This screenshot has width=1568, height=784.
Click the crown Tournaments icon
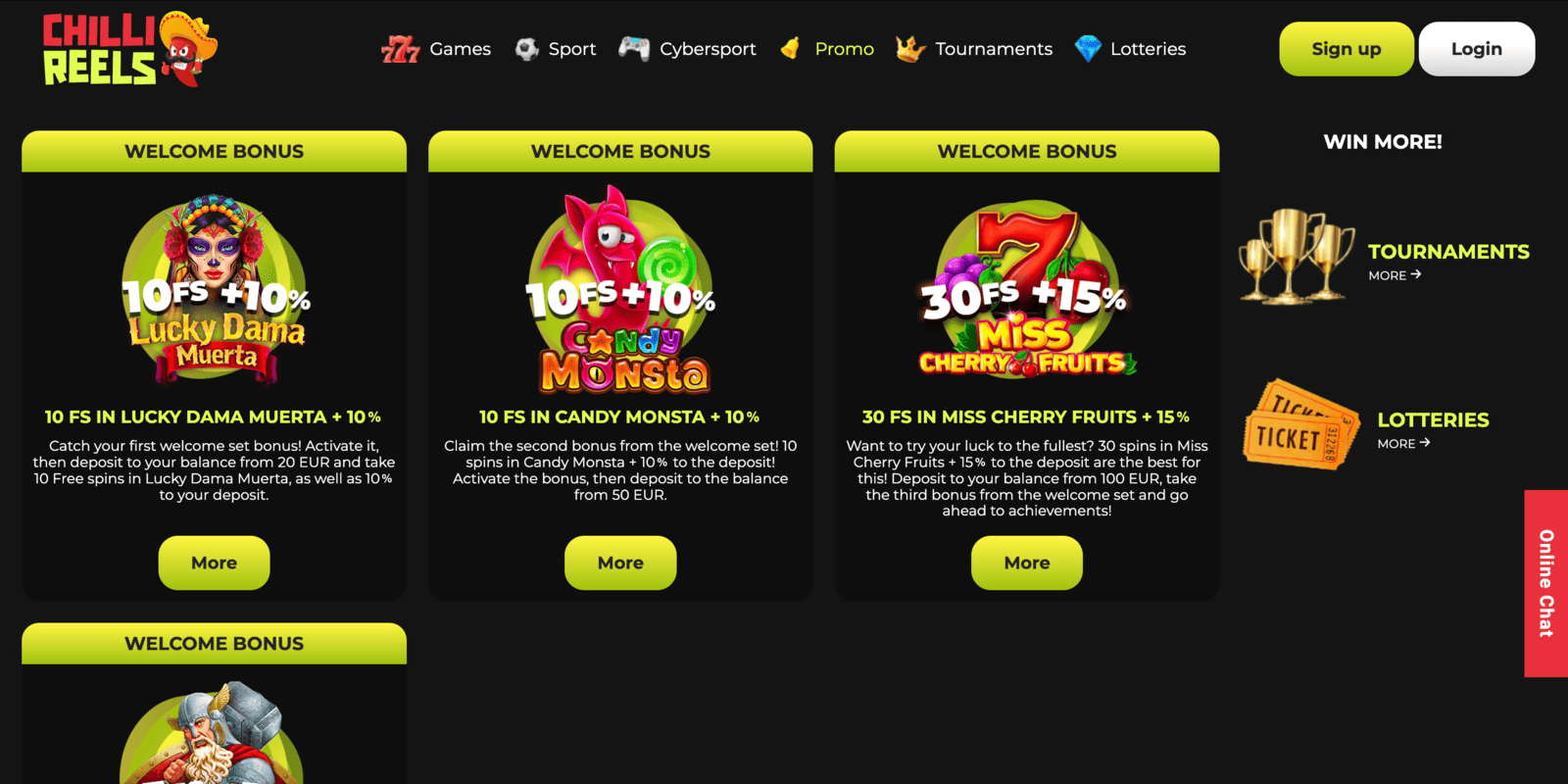pyautogui.click(x=910, y=48)
